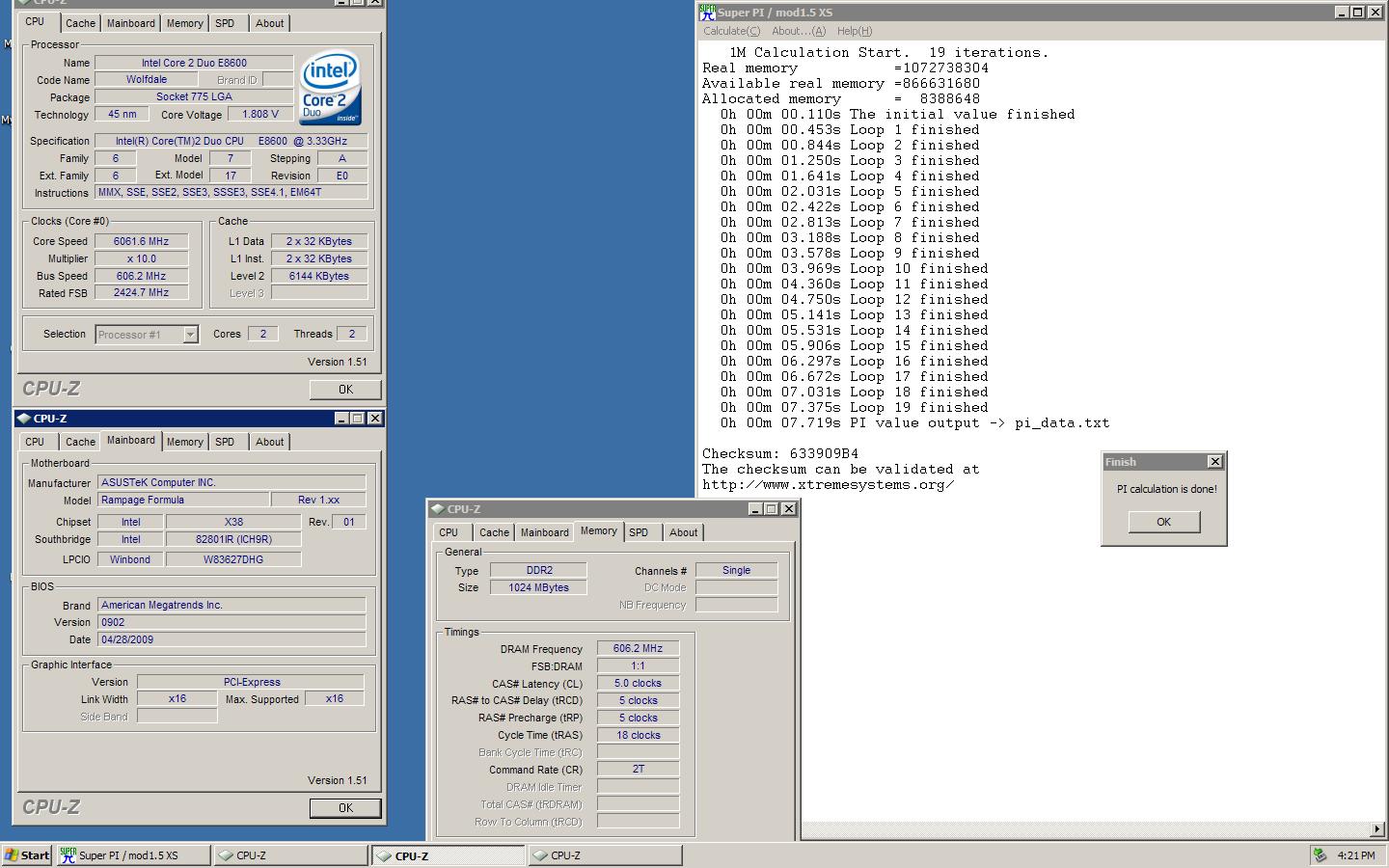The image size is (1389, 868).
Task: Click the DRAM Frequency value 606.2 MHz
Action: [x=638, y=649]
